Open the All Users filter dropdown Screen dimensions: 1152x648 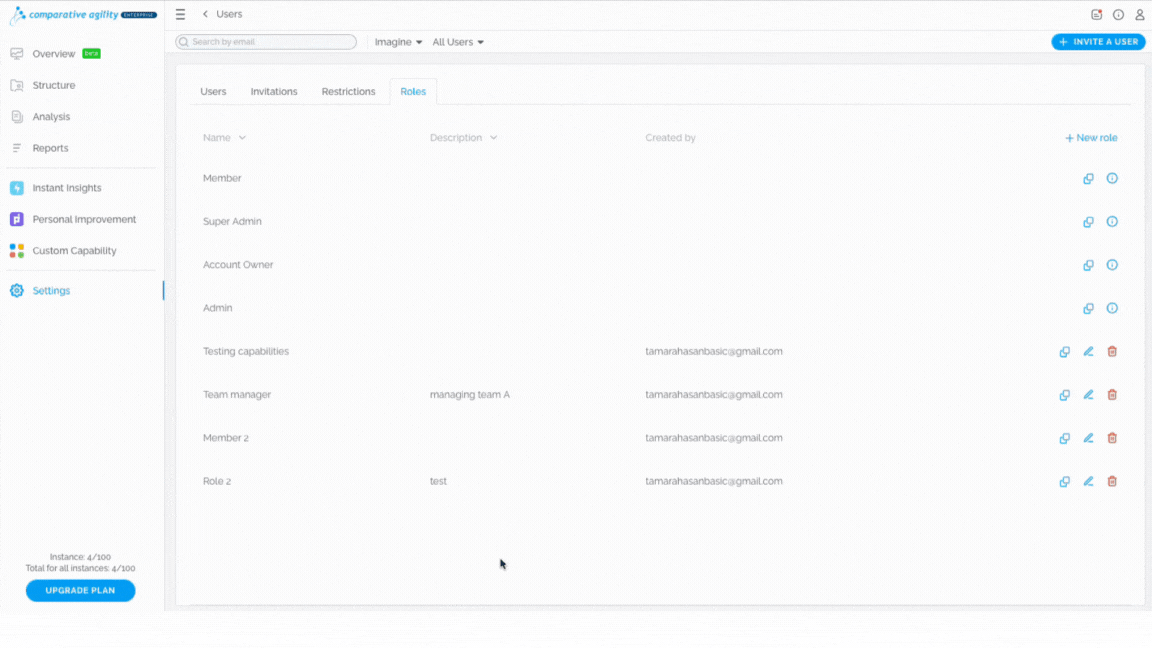(458, 42)
